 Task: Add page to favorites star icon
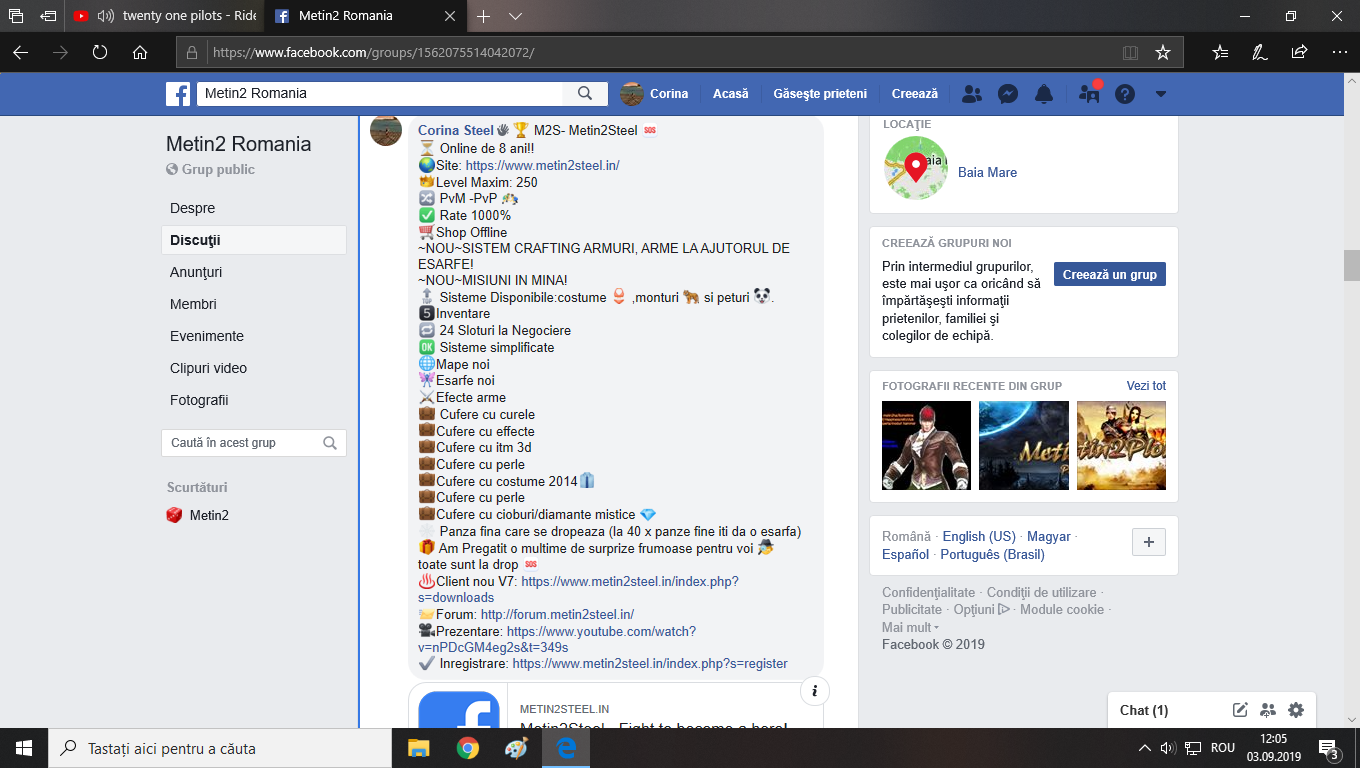[1162, 52]
